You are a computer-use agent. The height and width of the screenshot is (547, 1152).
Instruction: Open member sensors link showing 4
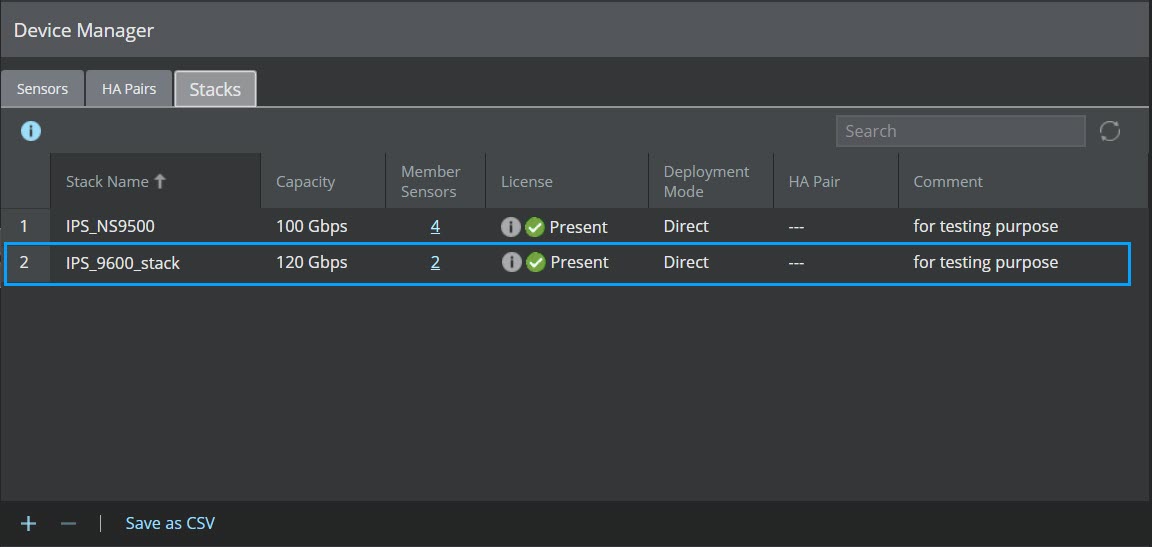pyautogui.click(x=435, y=226)
